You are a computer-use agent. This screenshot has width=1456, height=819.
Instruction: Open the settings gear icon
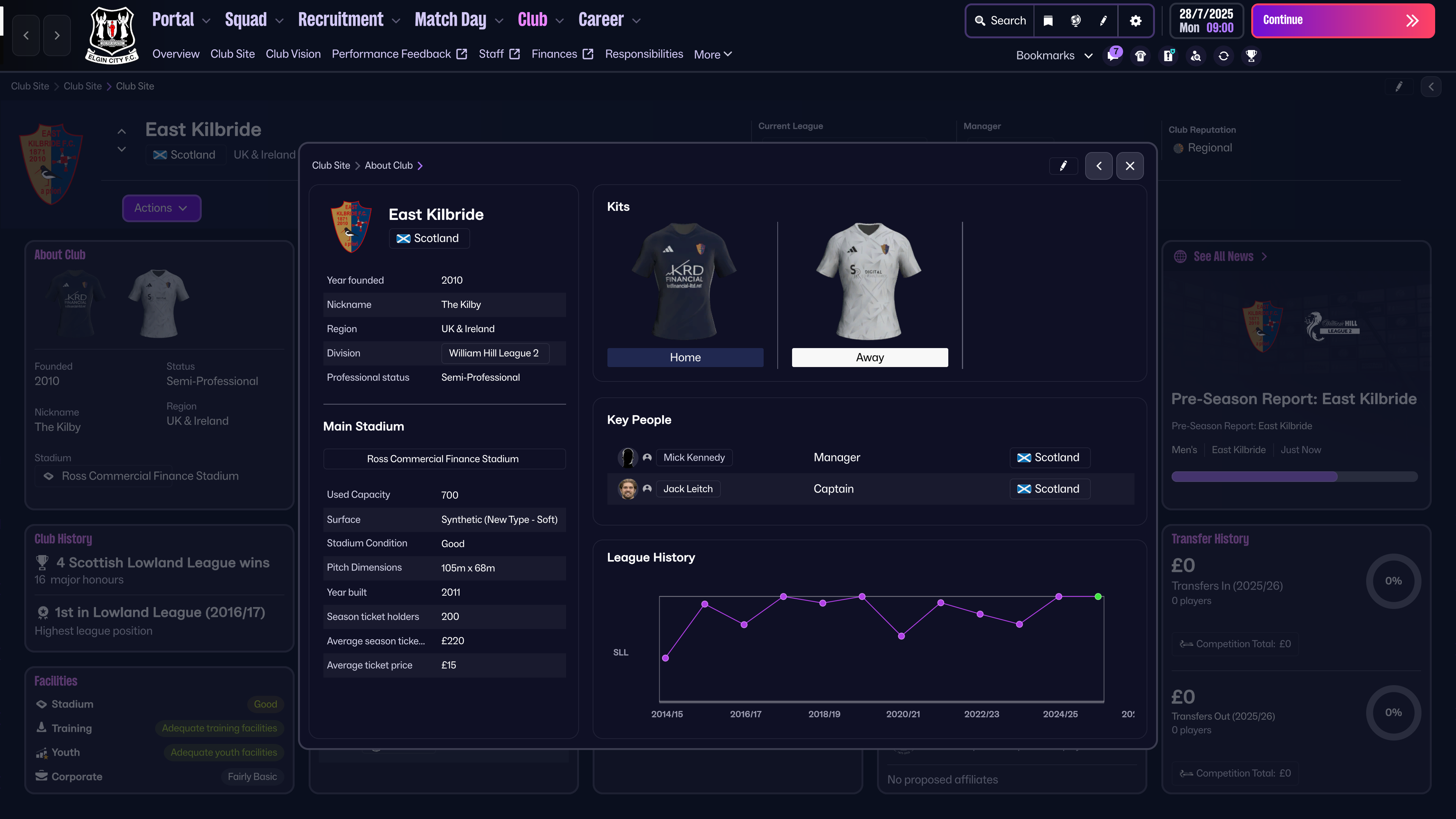1136,21
